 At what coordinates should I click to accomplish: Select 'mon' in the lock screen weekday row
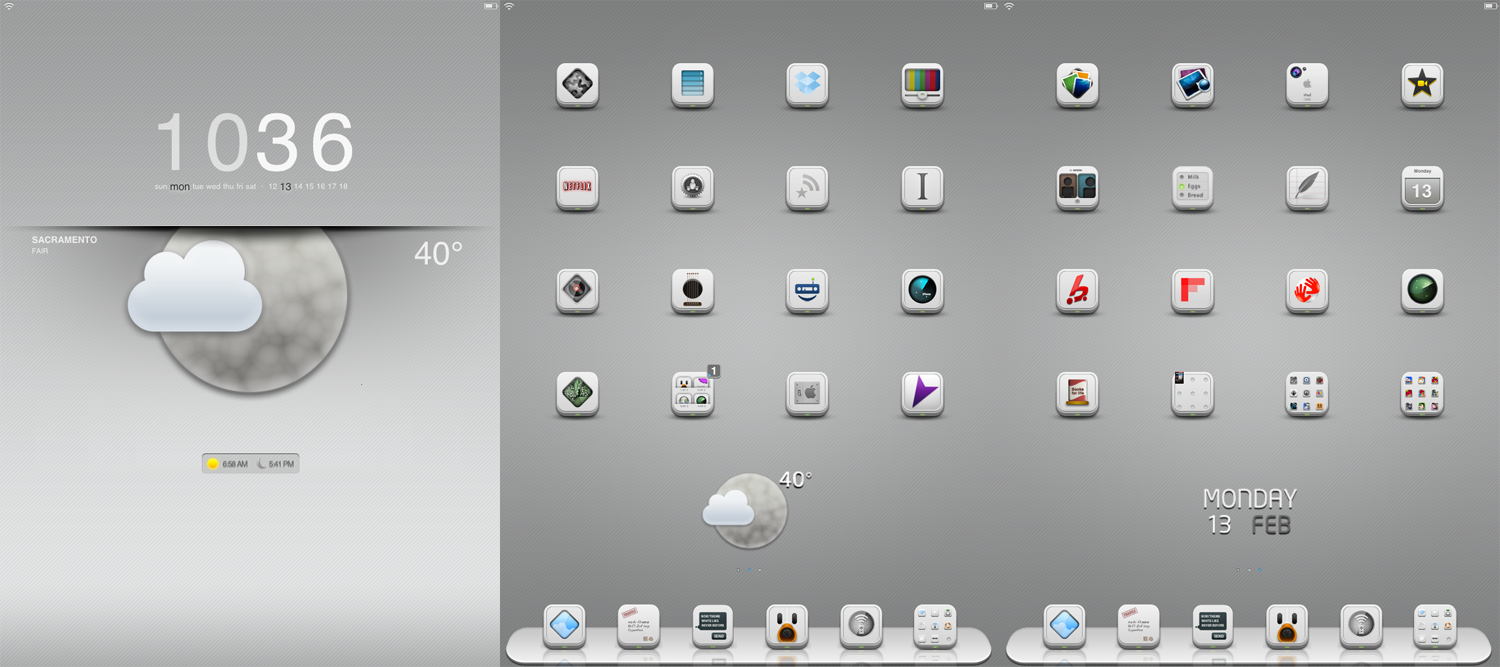click(180, 187)
